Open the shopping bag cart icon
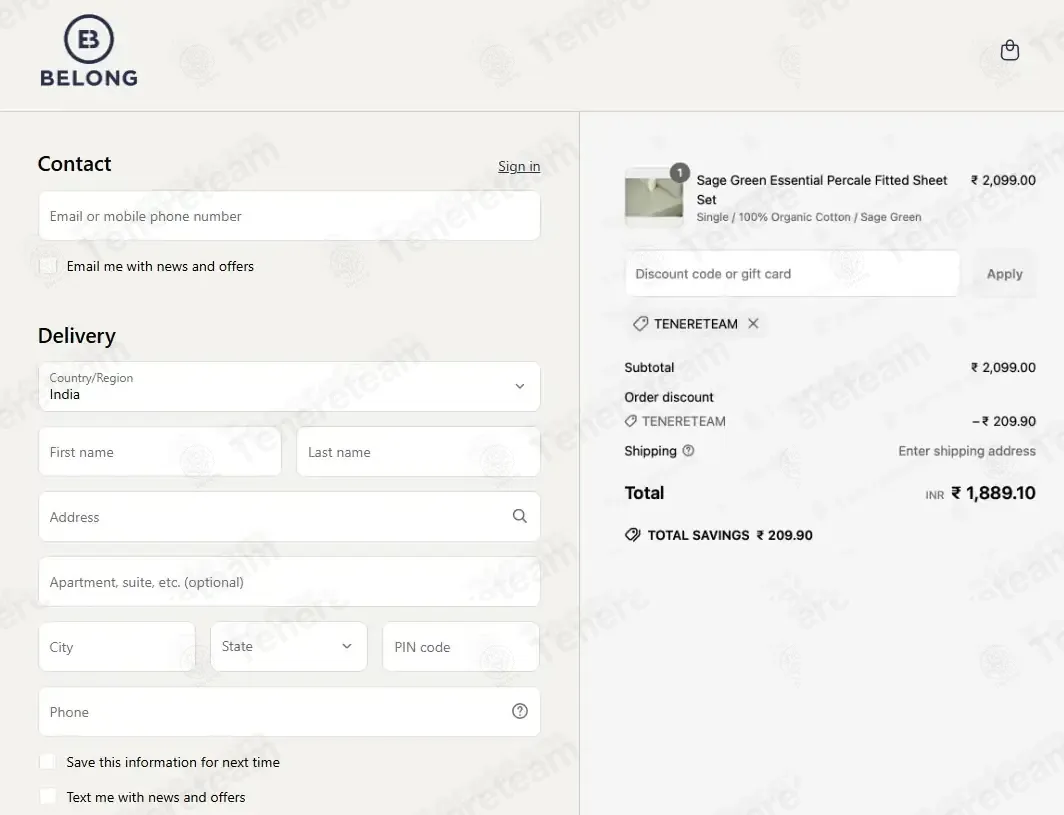 pos(1010,50)
